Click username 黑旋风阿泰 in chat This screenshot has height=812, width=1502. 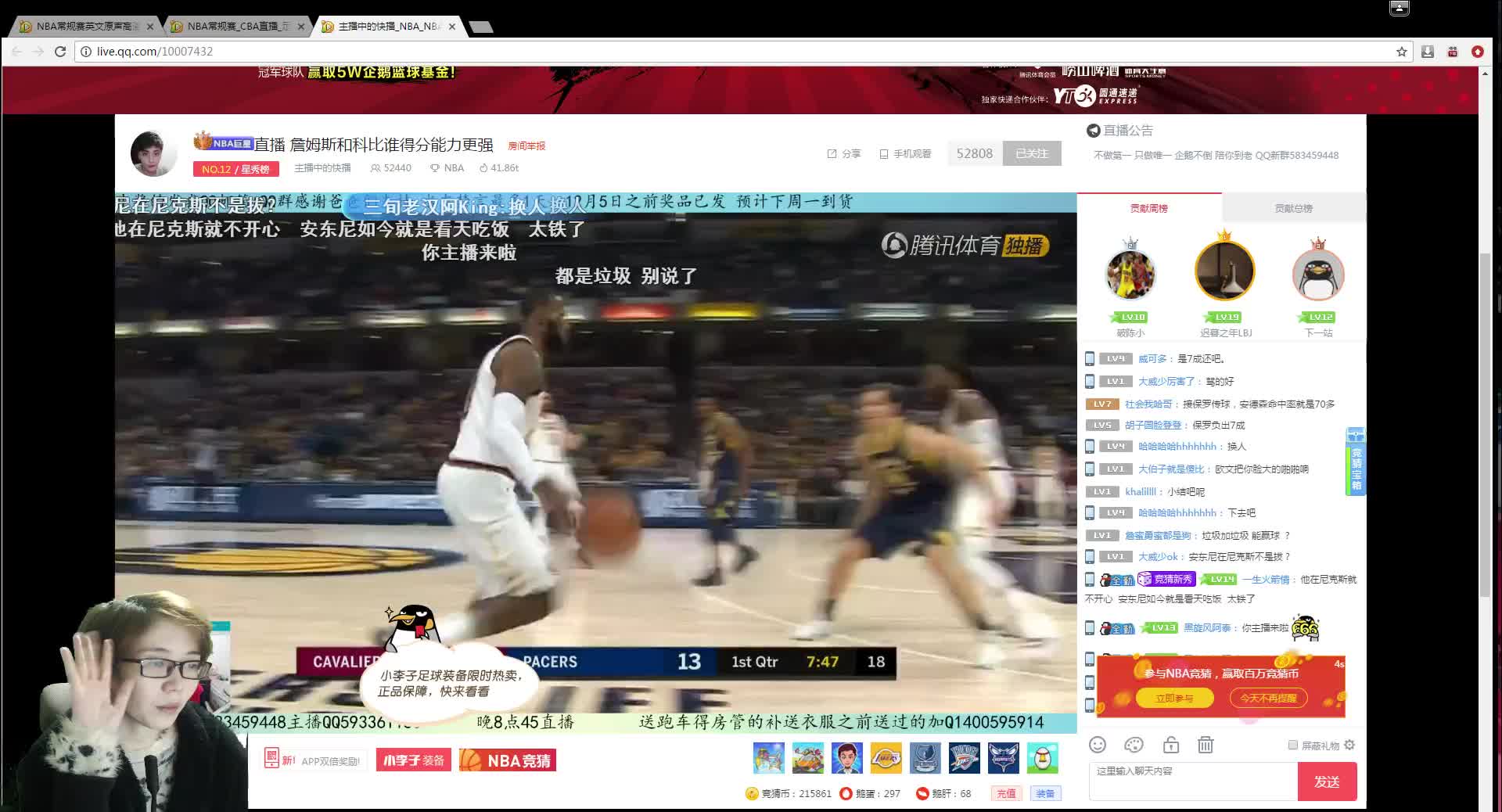[x=1207, y=628]
